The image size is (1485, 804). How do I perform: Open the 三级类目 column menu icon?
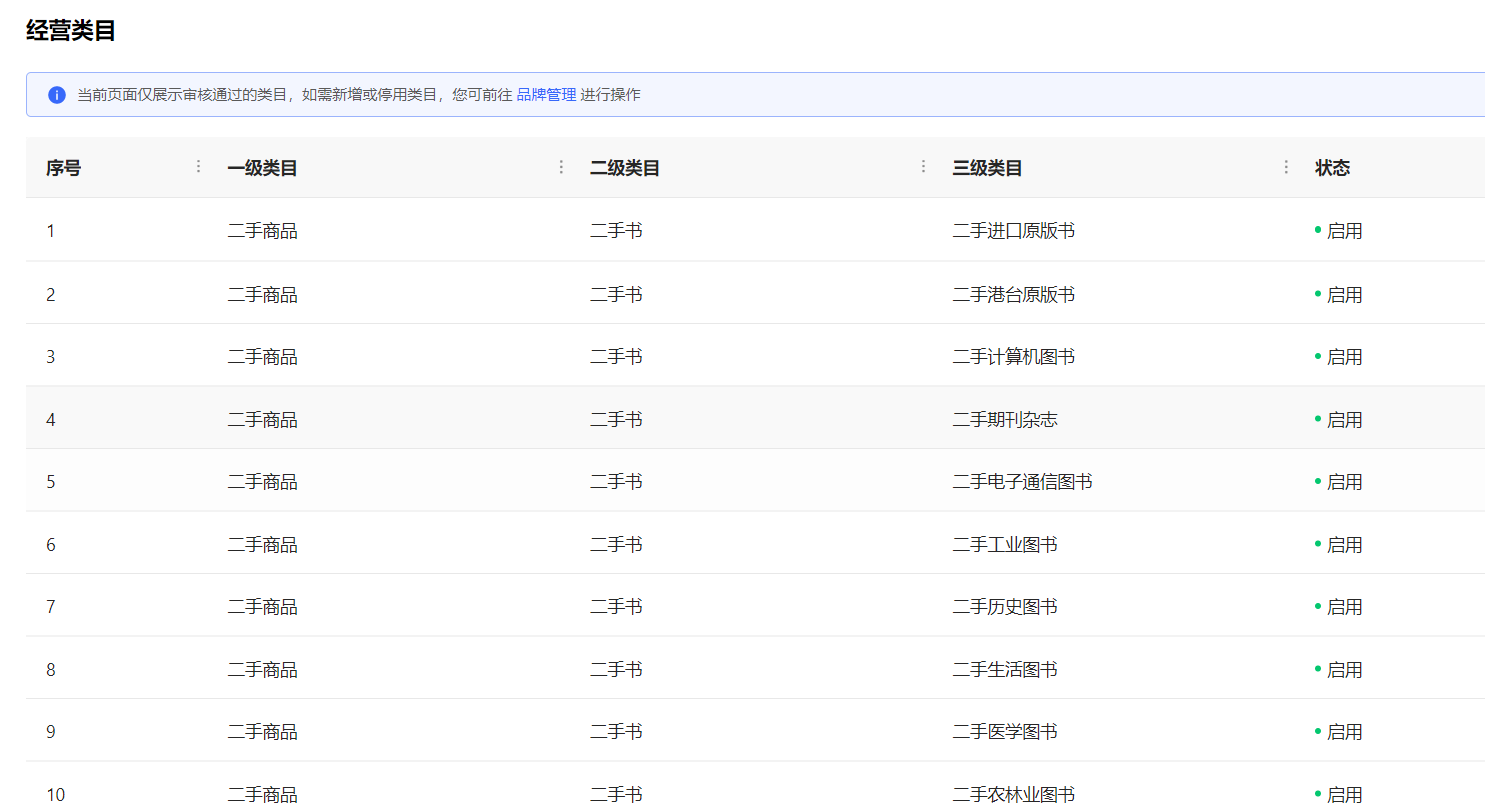(x=1286, y=167)
